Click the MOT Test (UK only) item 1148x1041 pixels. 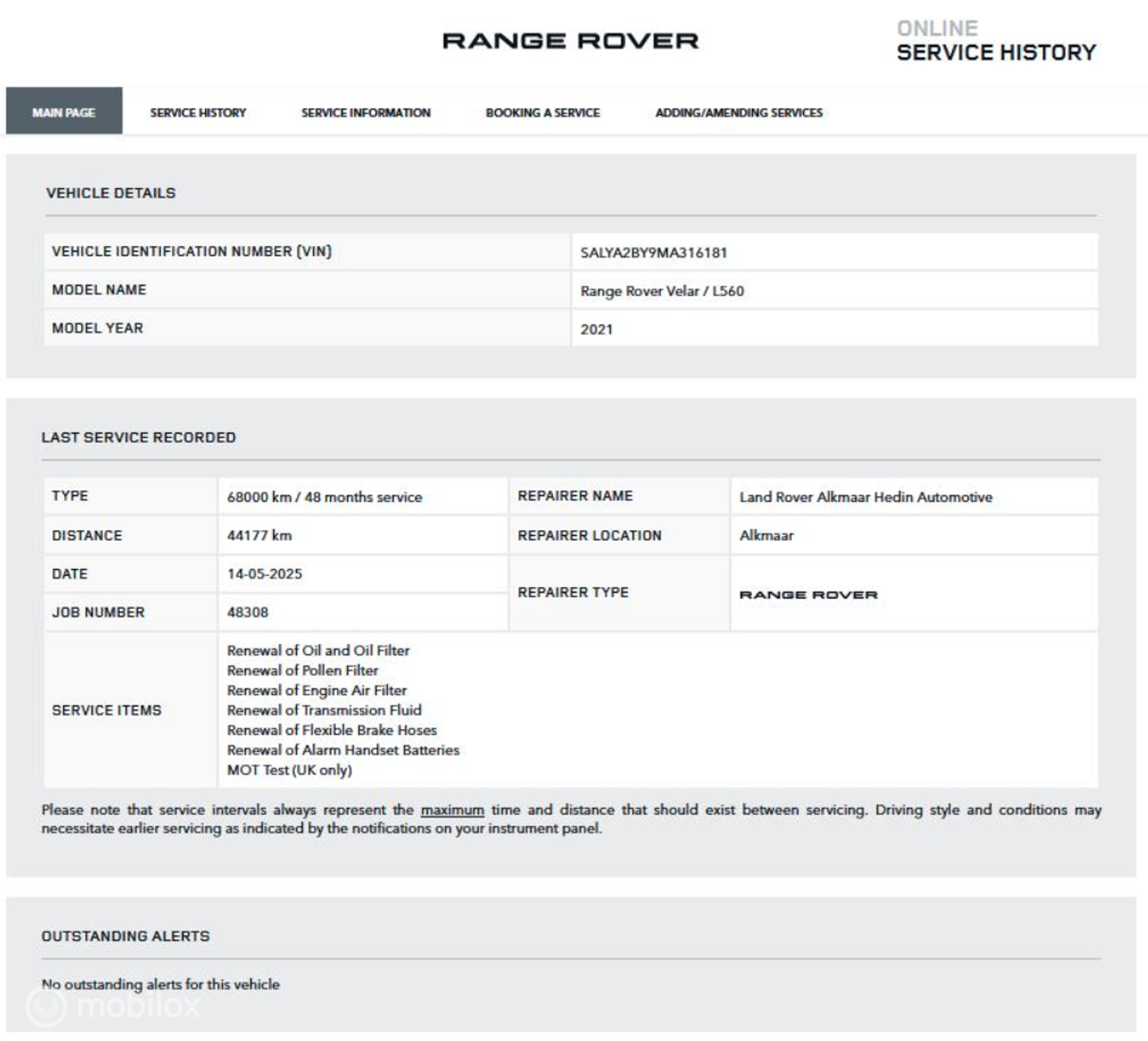pos(289,770)
